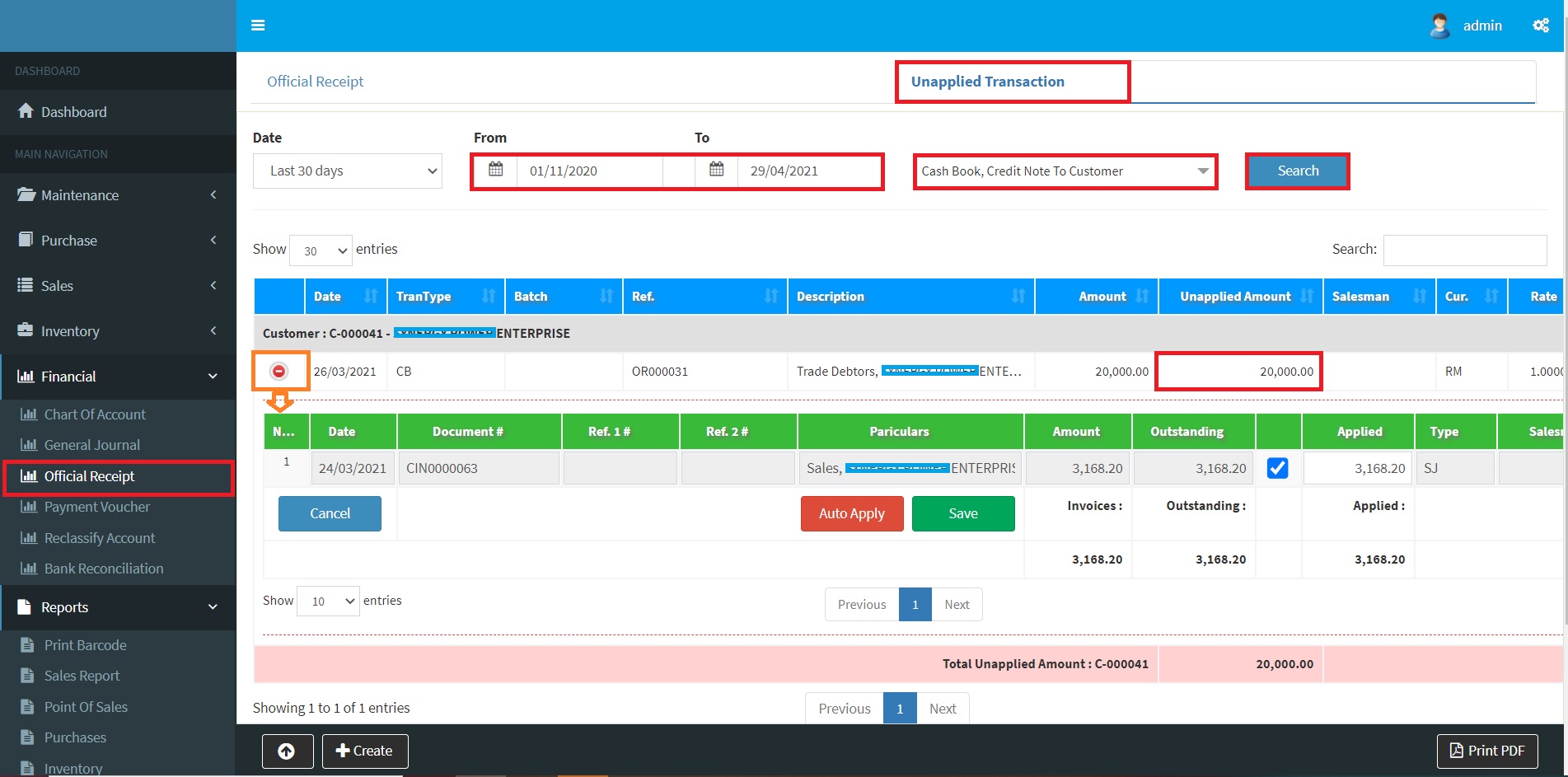Viewport: 1568px width, 777px height.
Task: Open Payment Voucher in the sidebar
Action: point(97,507)
